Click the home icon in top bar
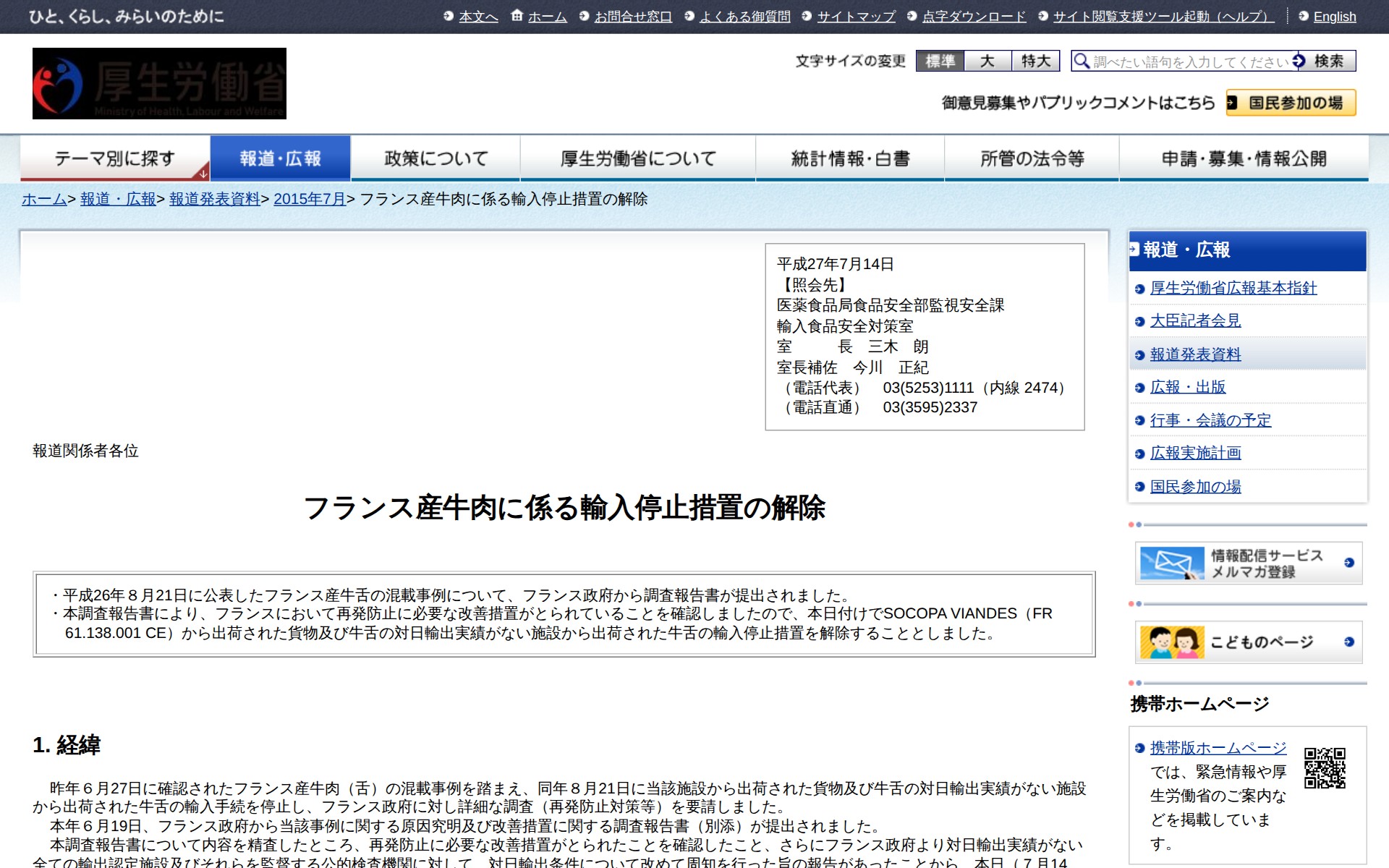 [x=517, y=16]
